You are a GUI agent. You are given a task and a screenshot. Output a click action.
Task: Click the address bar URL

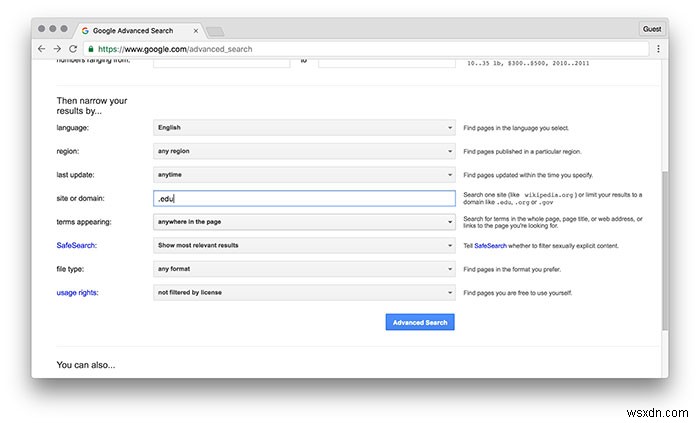coord(175,49)
